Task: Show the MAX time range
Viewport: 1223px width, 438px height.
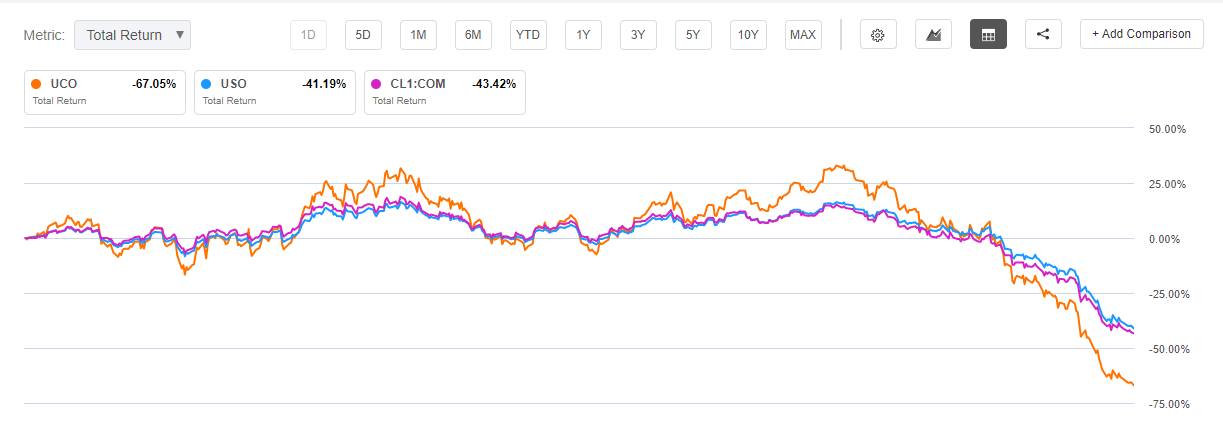Action: (x=803, y=35)
